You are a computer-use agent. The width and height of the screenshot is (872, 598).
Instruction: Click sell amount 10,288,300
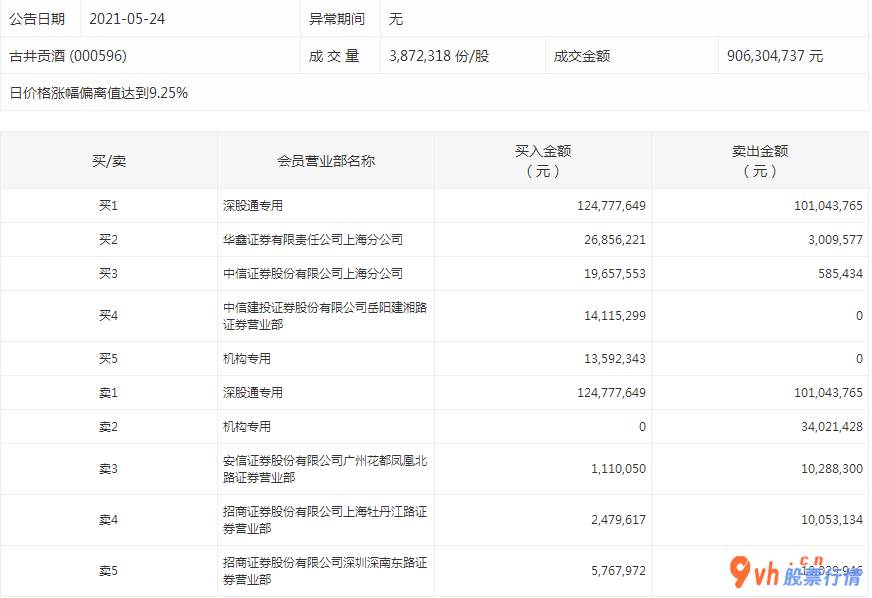pyautogui.click(x=832, y=469)
